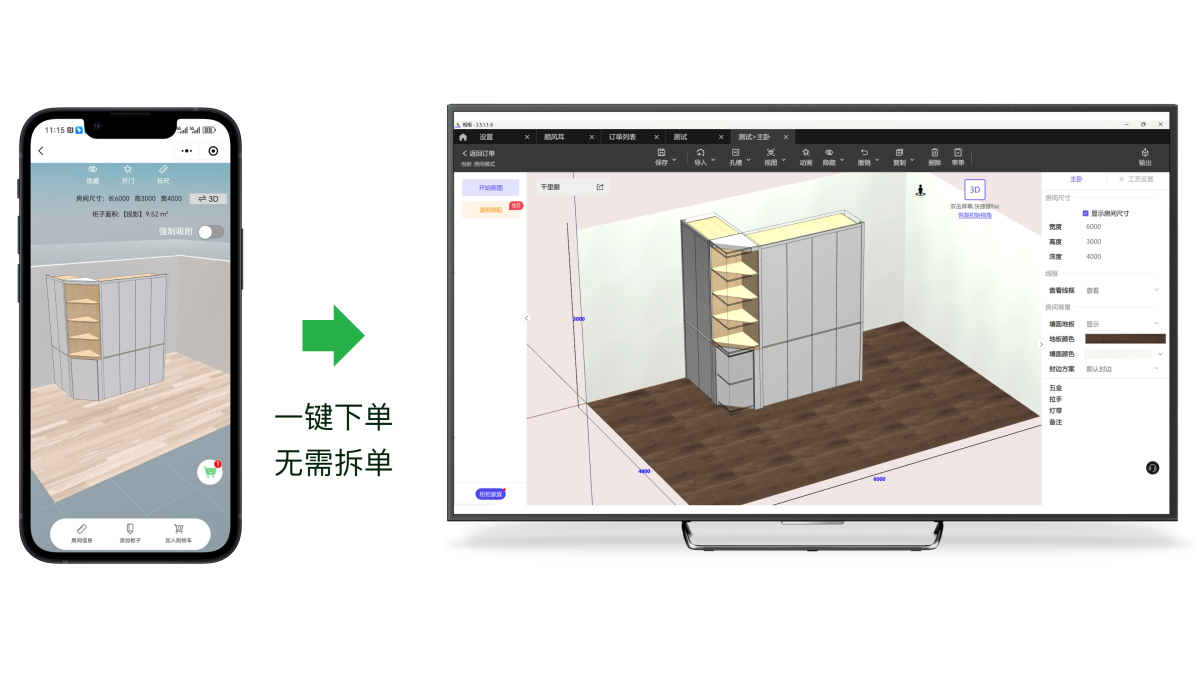Click the 保存 save icon in toolbar
Image resolution: width=1200 pixels, height=675 pixels.
(661, 153)
